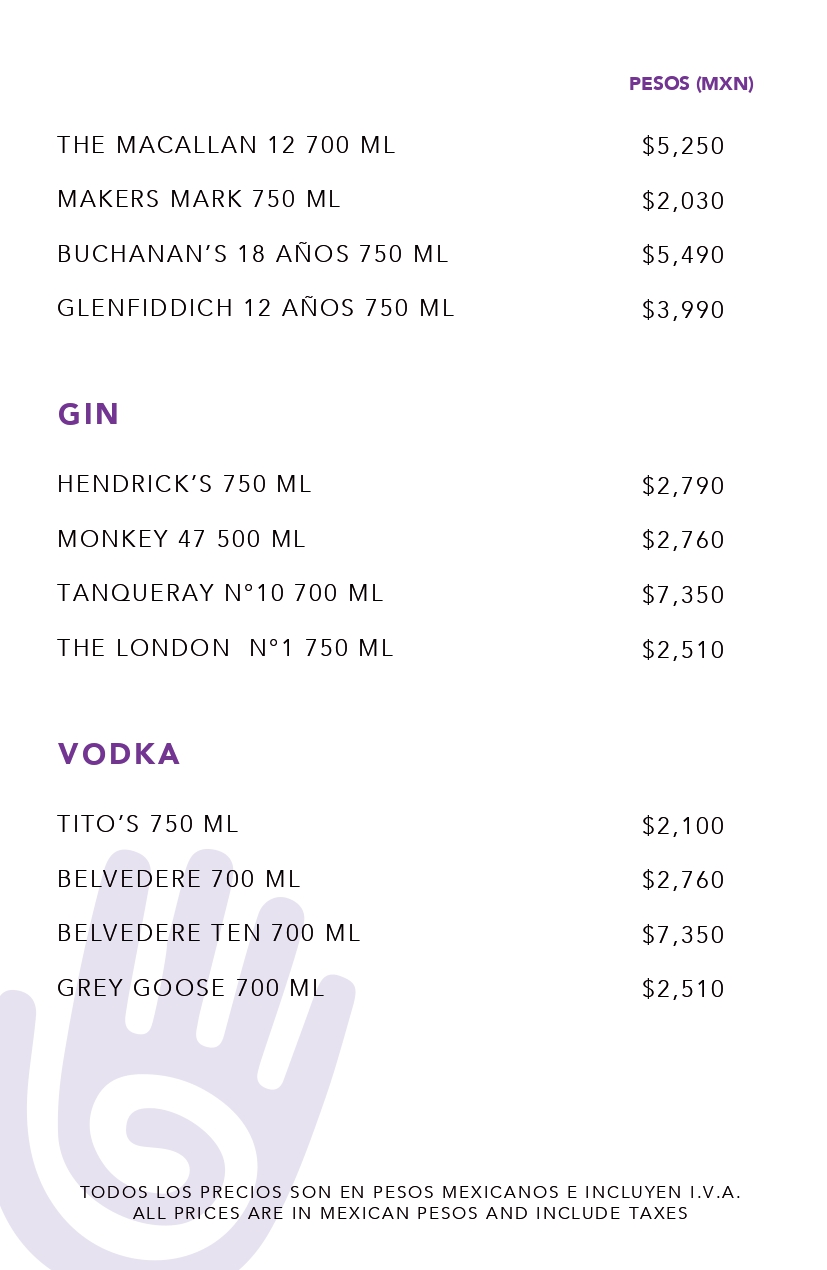Click the PESOS (MXN) column header
The width and height of the screenshot is (827, 1270).
pyautogui.click(x=691, y=84)
